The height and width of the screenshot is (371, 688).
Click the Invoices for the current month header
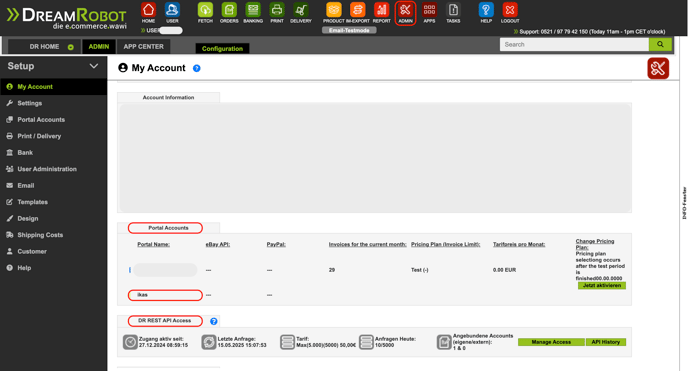click(x=368, y=244)
